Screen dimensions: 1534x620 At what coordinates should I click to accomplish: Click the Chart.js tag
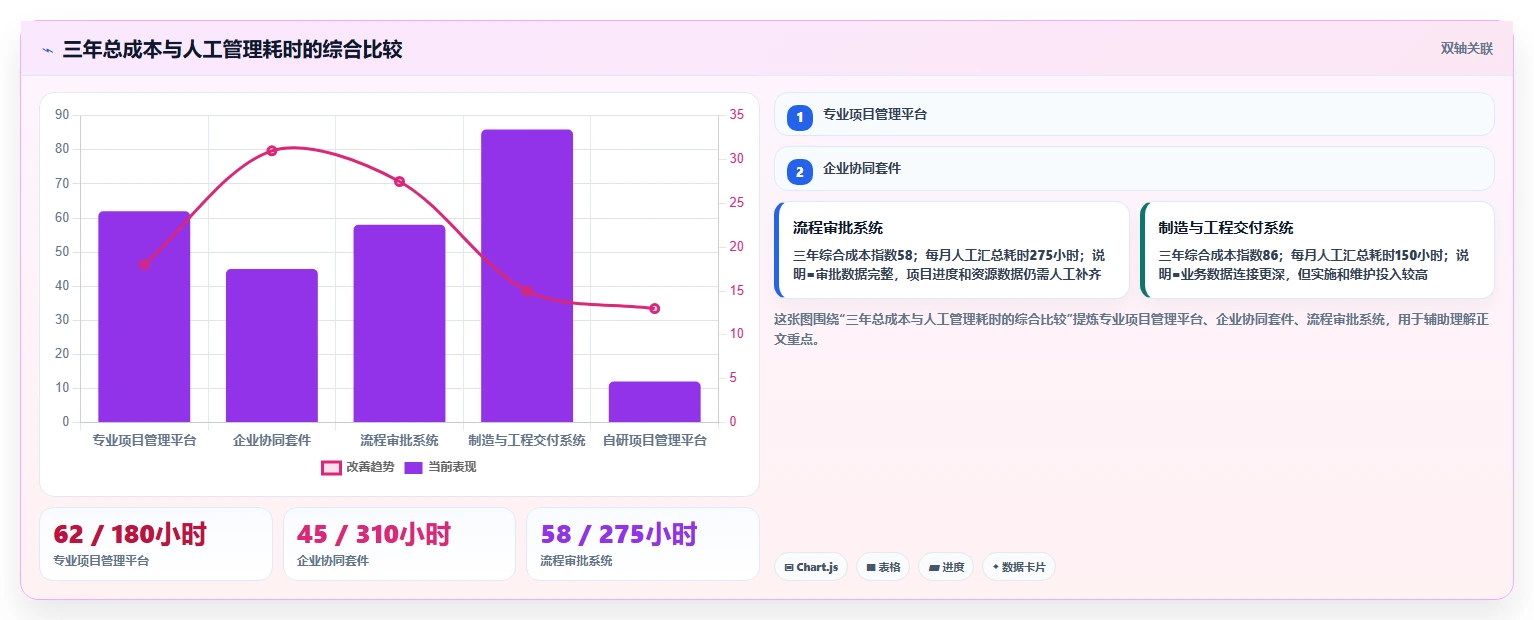811,567
